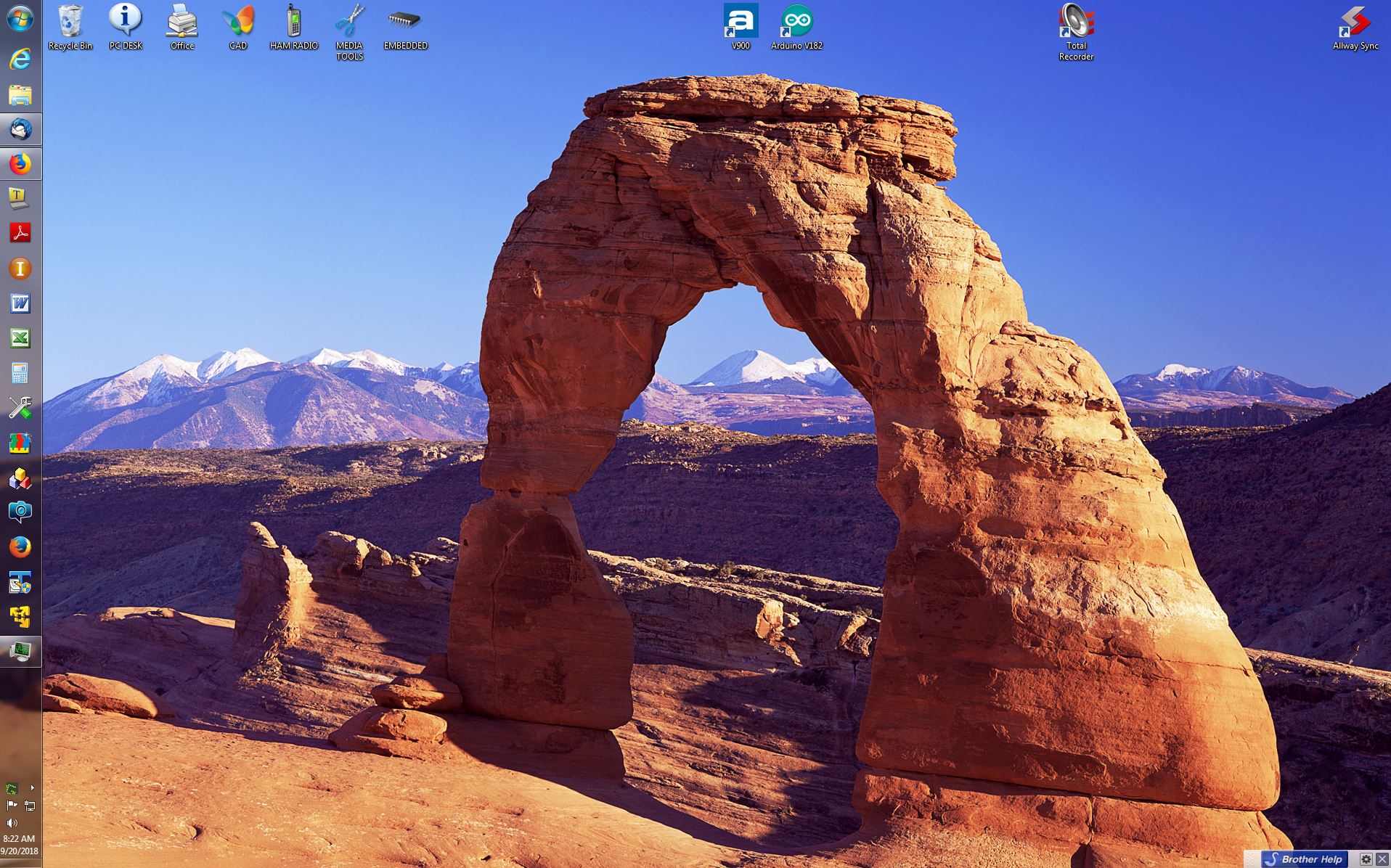
Task: Launch Microsoft Word from the taskbar
Action: click(20, 303)
